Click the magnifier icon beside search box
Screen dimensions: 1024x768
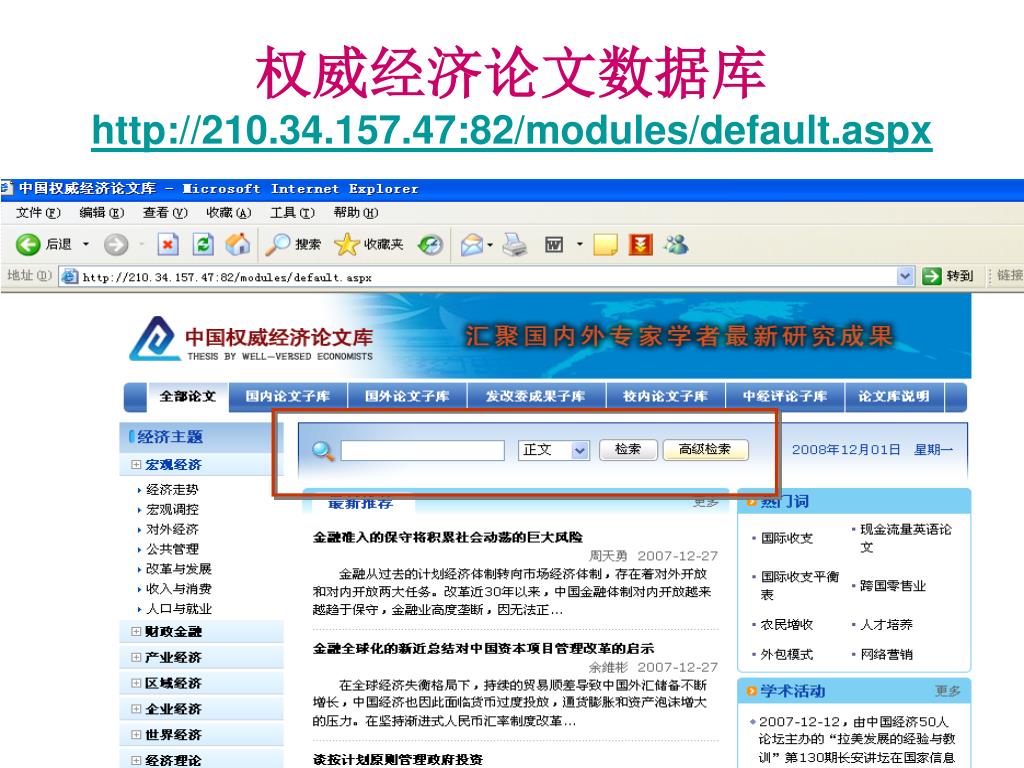(x=323, y=451)
